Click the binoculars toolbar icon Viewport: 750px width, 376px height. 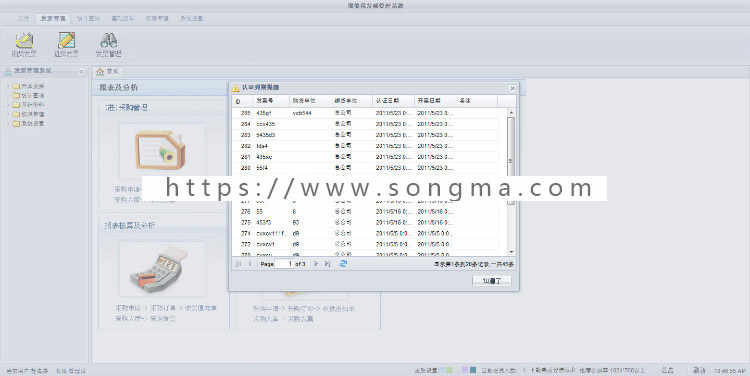109,41
